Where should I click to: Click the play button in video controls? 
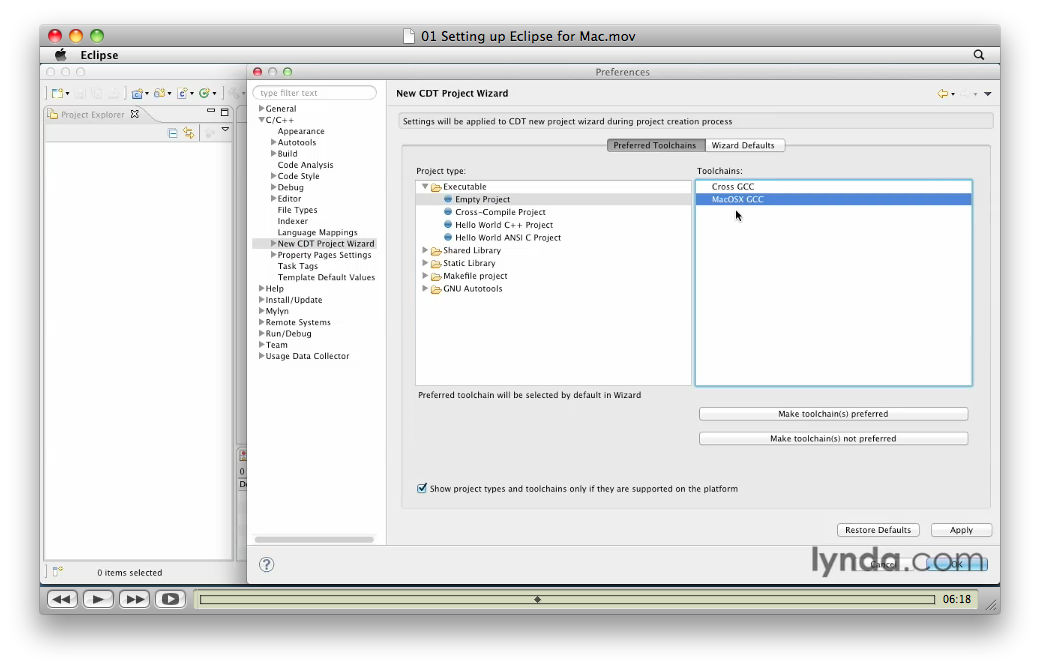(98, 599)
